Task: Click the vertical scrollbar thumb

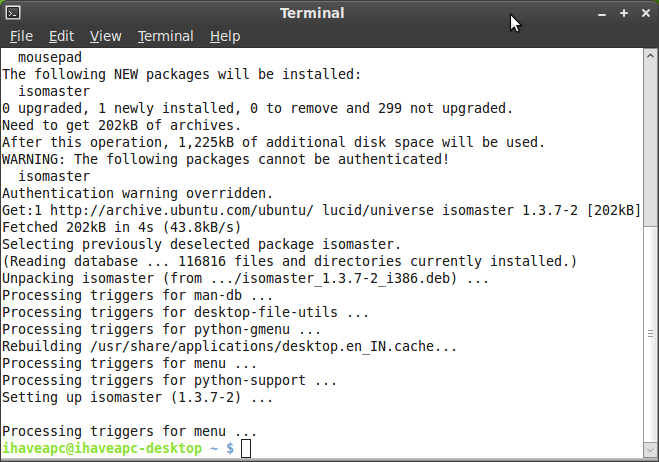Action: tap(650, 334)
